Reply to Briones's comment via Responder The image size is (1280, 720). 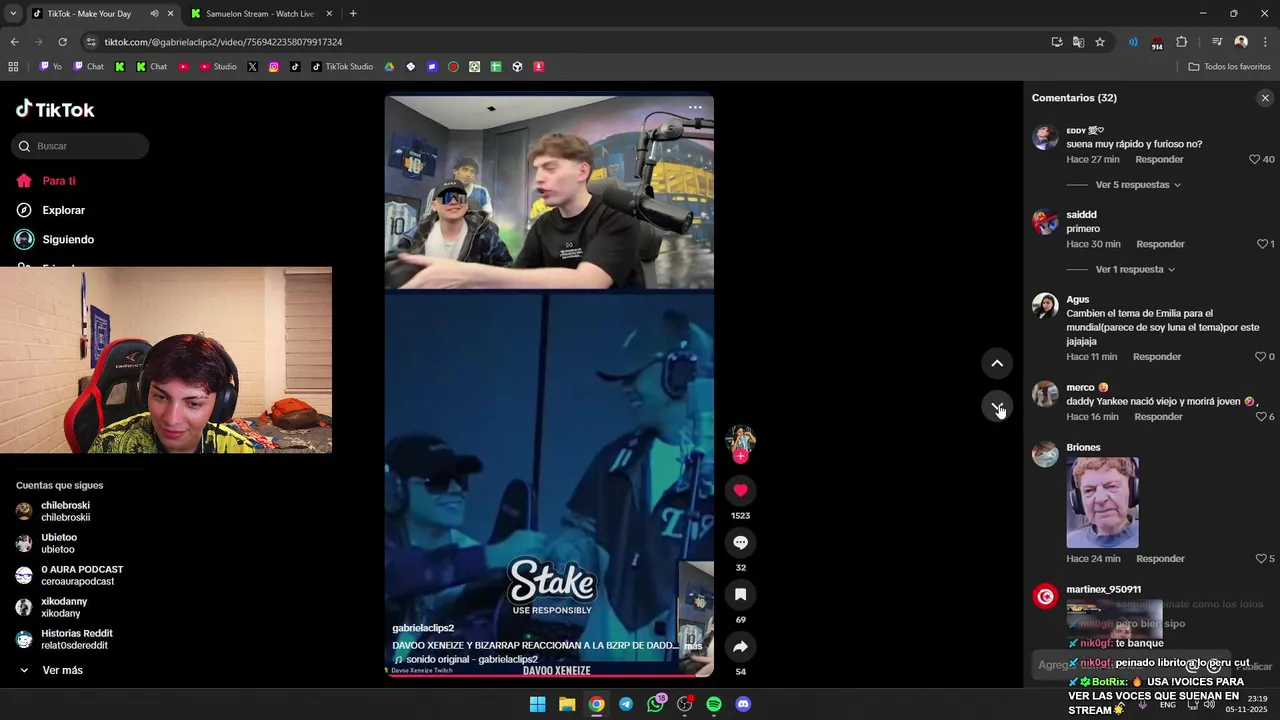tap(1160, 559)
